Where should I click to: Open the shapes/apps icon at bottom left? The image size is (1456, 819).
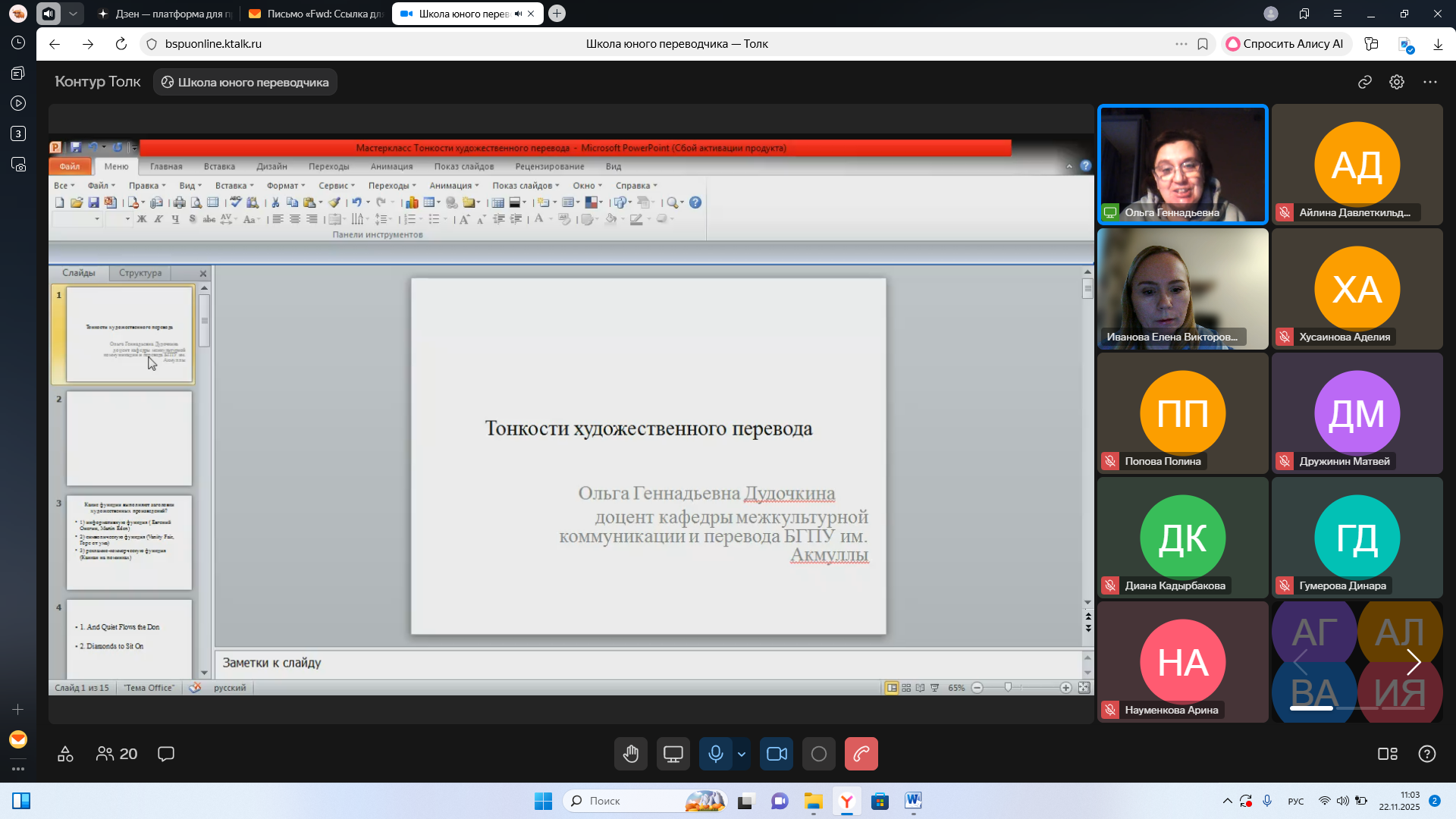tap(66, 754)
